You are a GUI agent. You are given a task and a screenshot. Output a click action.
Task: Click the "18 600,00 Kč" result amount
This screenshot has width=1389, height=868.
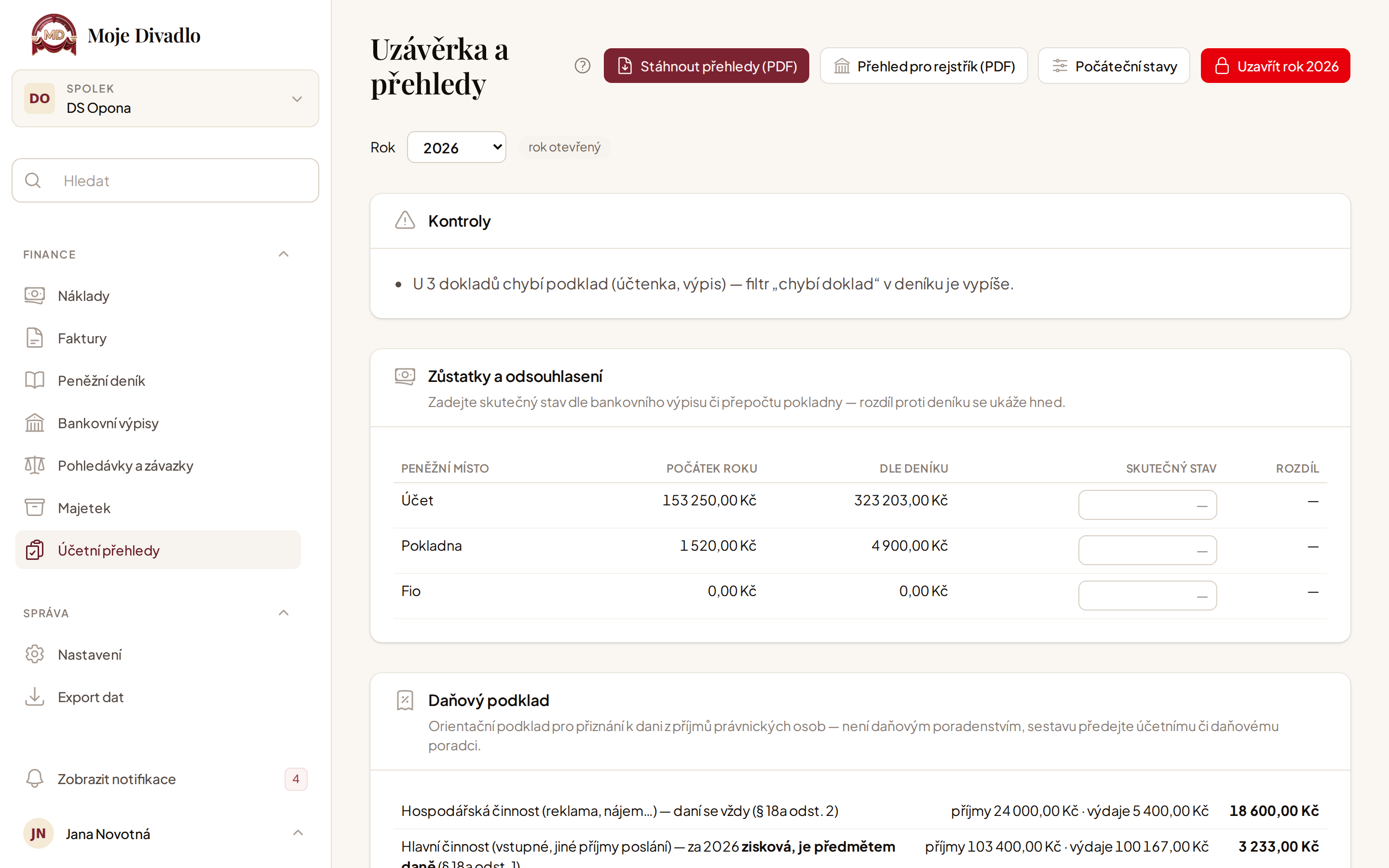pos(1274,811)
